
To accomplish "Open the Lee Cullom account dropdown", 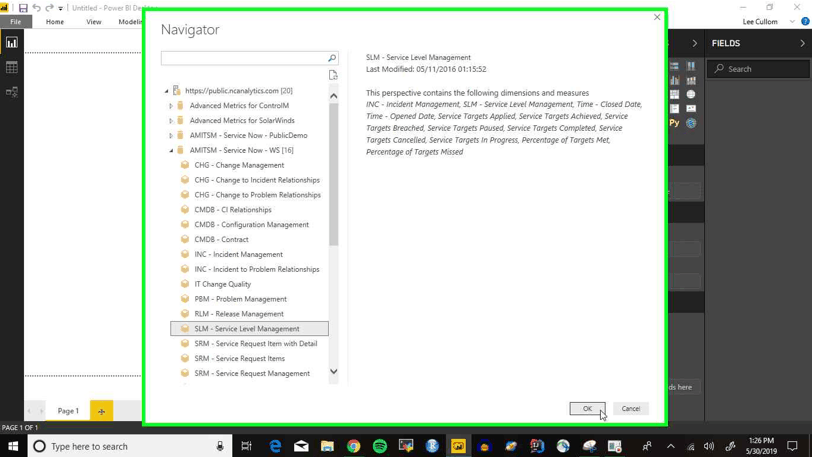I will click(792, 22).
